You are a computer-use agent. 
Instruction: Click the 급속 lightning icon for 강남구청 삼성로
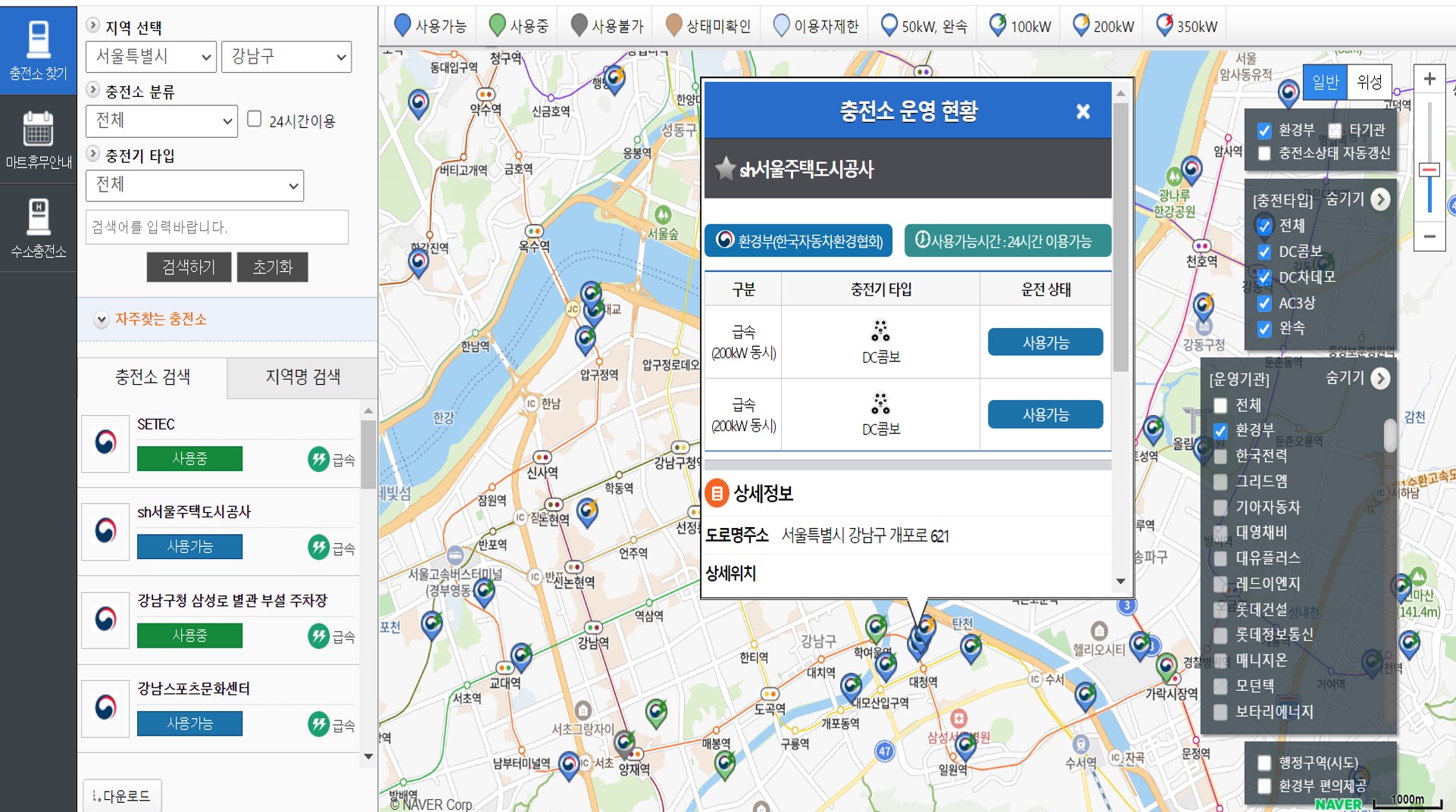click(318, 636)
